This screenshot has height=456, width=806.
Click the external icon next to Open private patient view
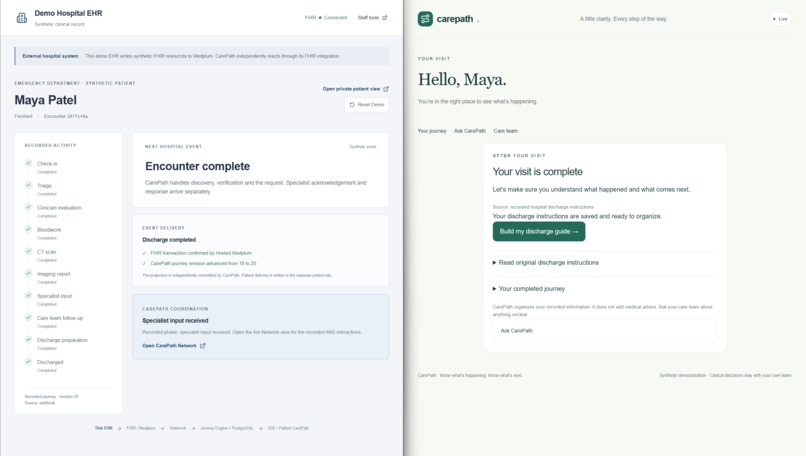coord(386,89)
